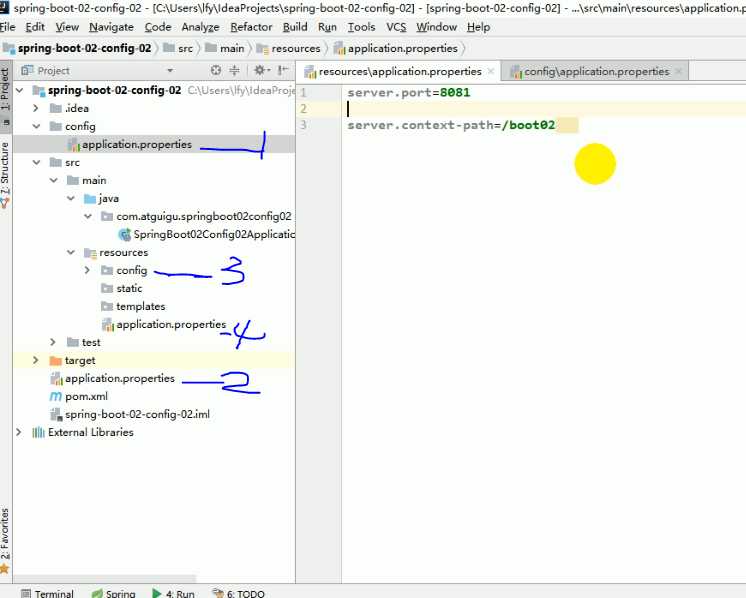Viewport: 746px width, 598px height.
Task: Collapse the spring-boot-02-config-02 root node
Action: [20, 90]
